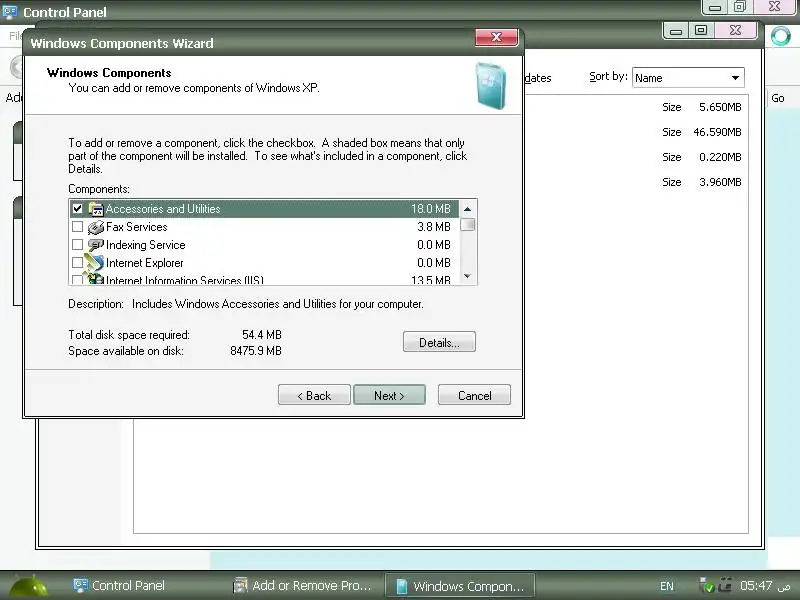Click the Control Panel title bar icon
Screen dimensions: 800x600
click(x=10, y=11)
